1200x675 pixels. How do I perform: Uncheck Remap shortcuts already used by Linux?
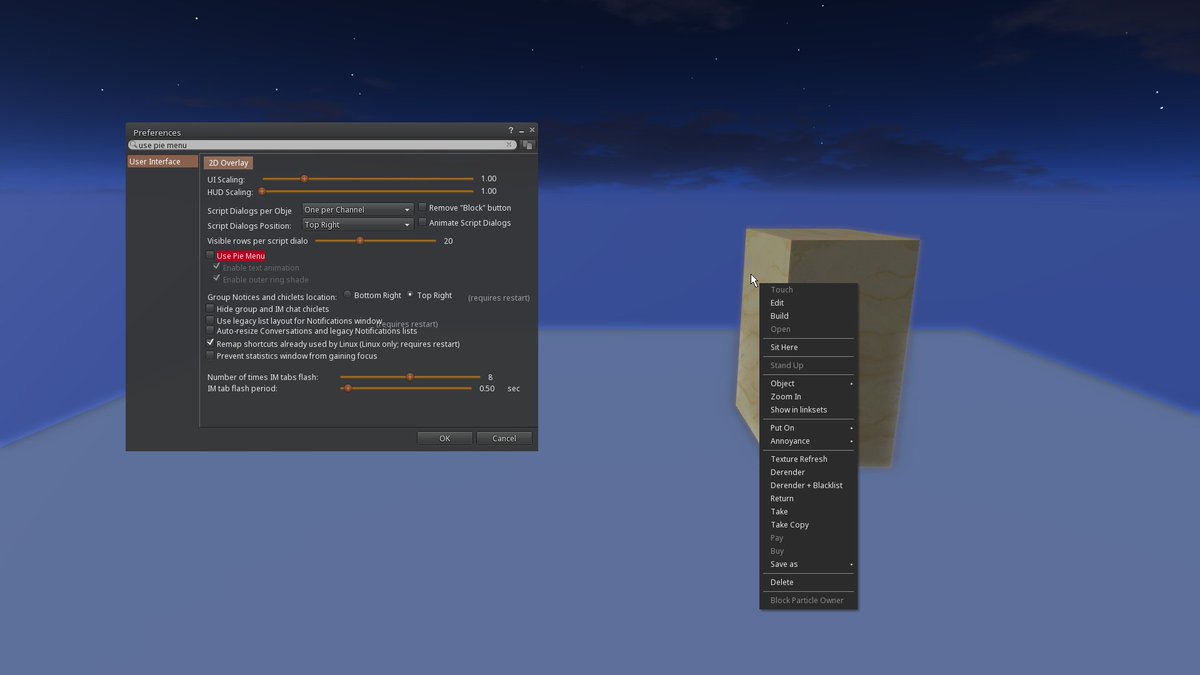click(210, 343)
